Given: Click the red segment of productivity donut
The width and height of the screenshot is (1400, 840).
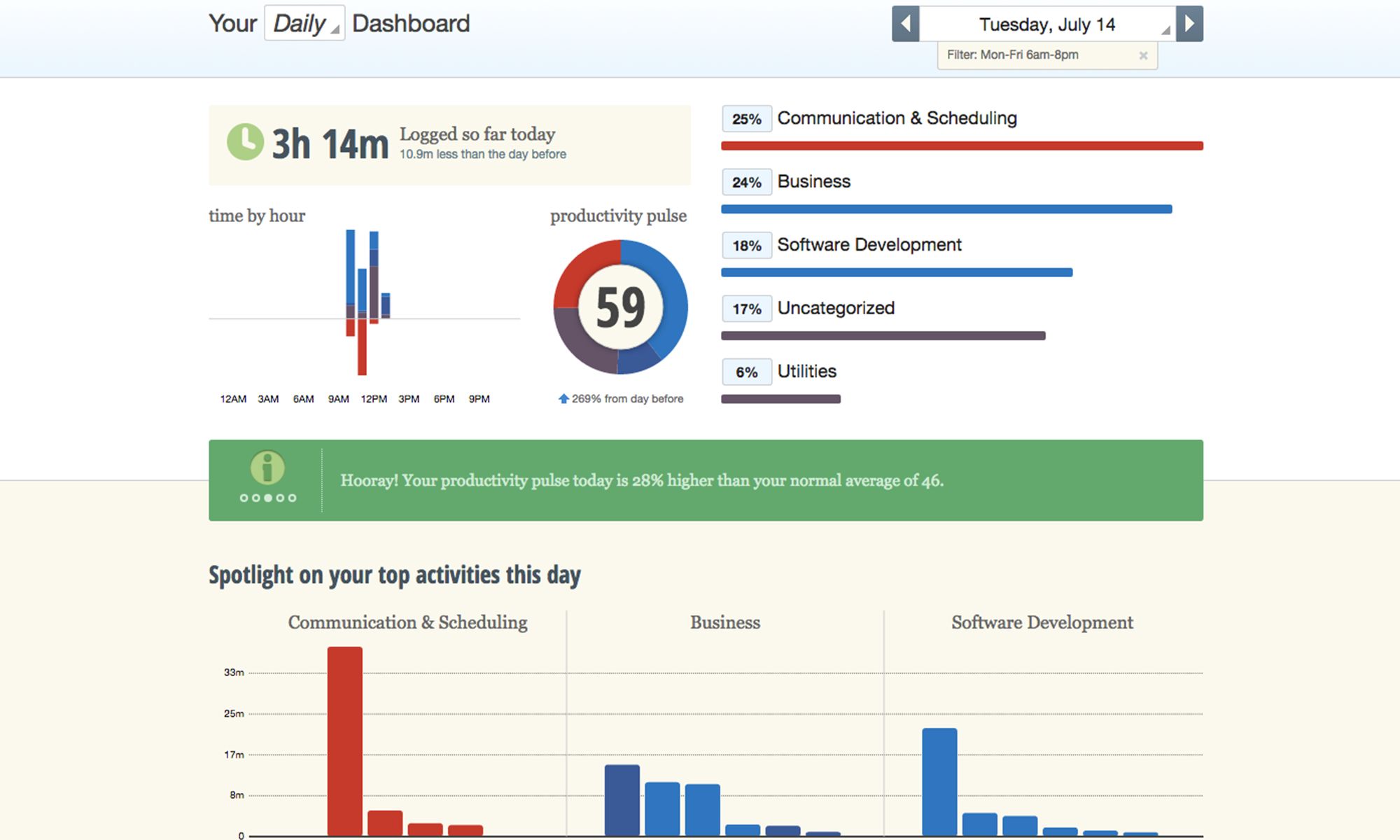Looking at the screenshot, I should (582, 269).
